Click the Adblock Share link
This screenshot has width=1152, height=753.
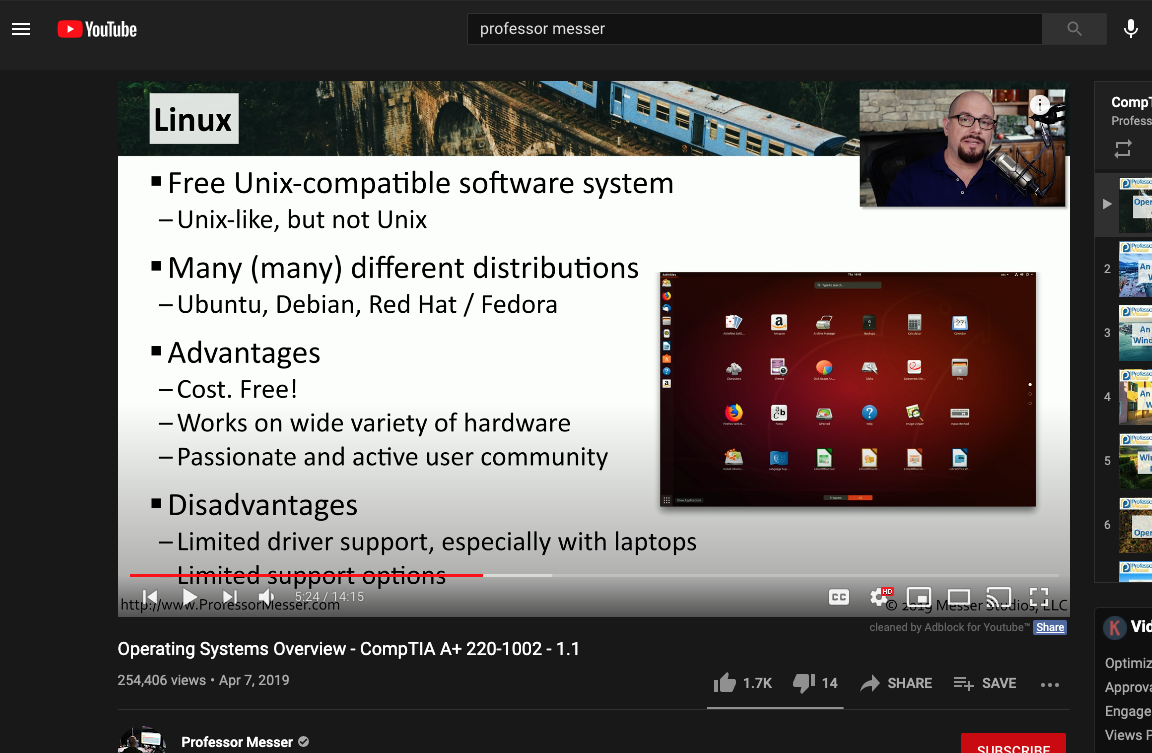point(1050,627)
